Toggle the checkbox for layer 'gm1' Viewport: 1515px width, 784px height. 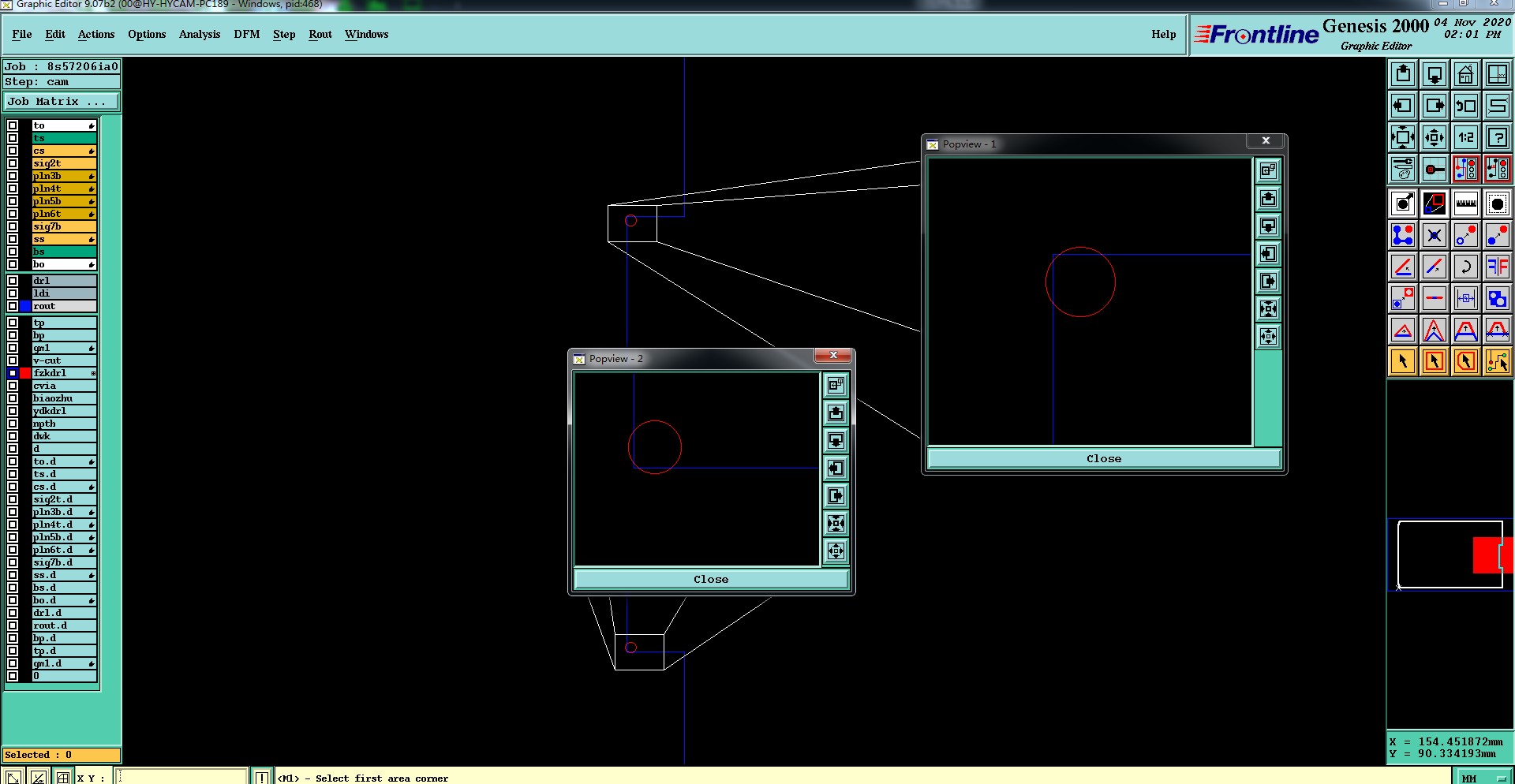pos(13,348)
